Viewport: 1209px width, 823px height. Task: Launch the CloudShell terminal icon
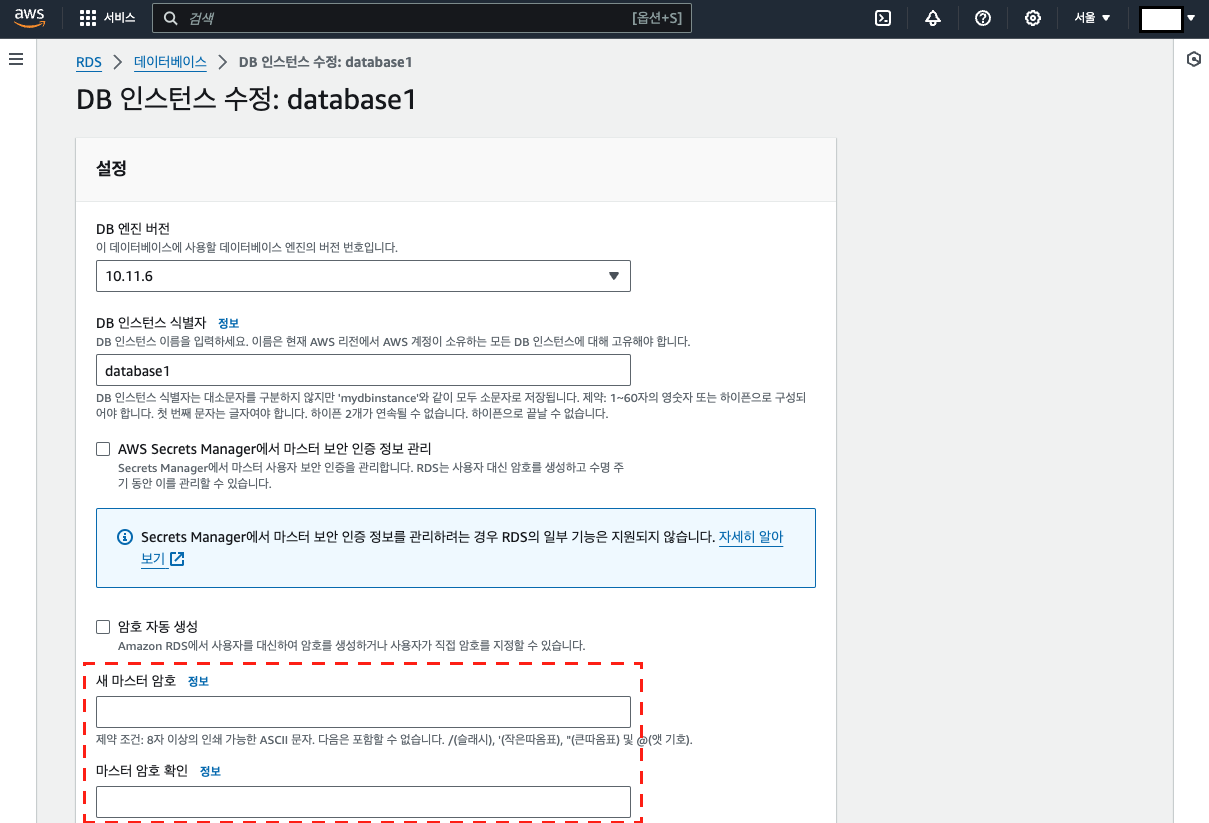click(x=883, y=18)
